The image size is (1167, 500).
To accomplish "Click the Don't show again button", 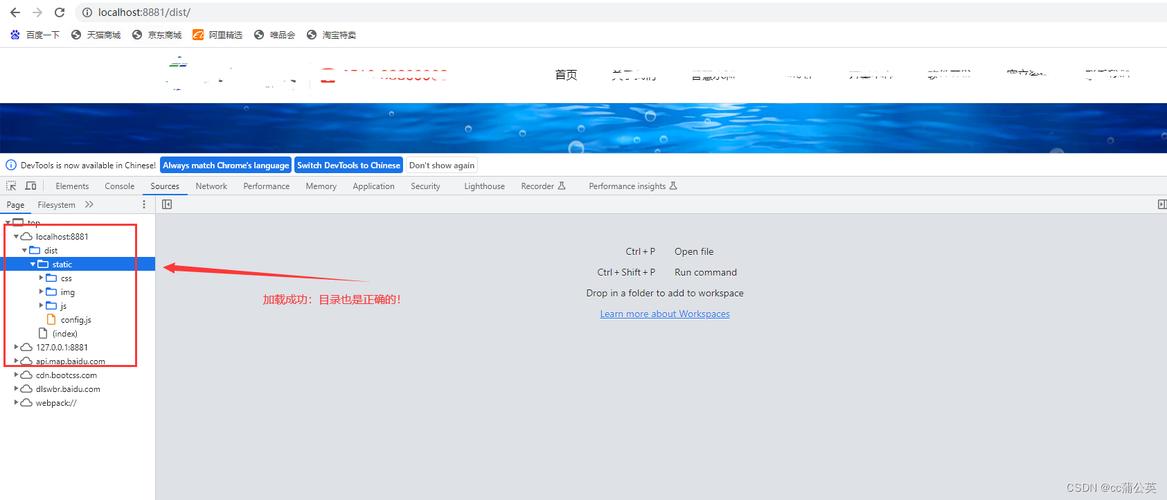I will [x=441, y=165].
